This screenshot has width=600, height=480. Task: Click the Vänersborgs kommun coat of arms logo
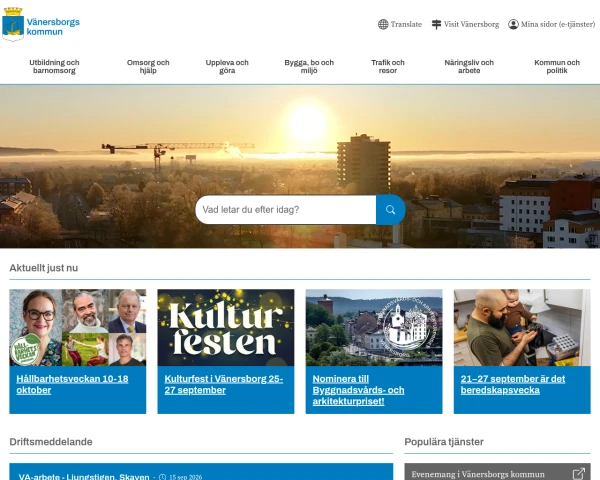pos(13,24)
